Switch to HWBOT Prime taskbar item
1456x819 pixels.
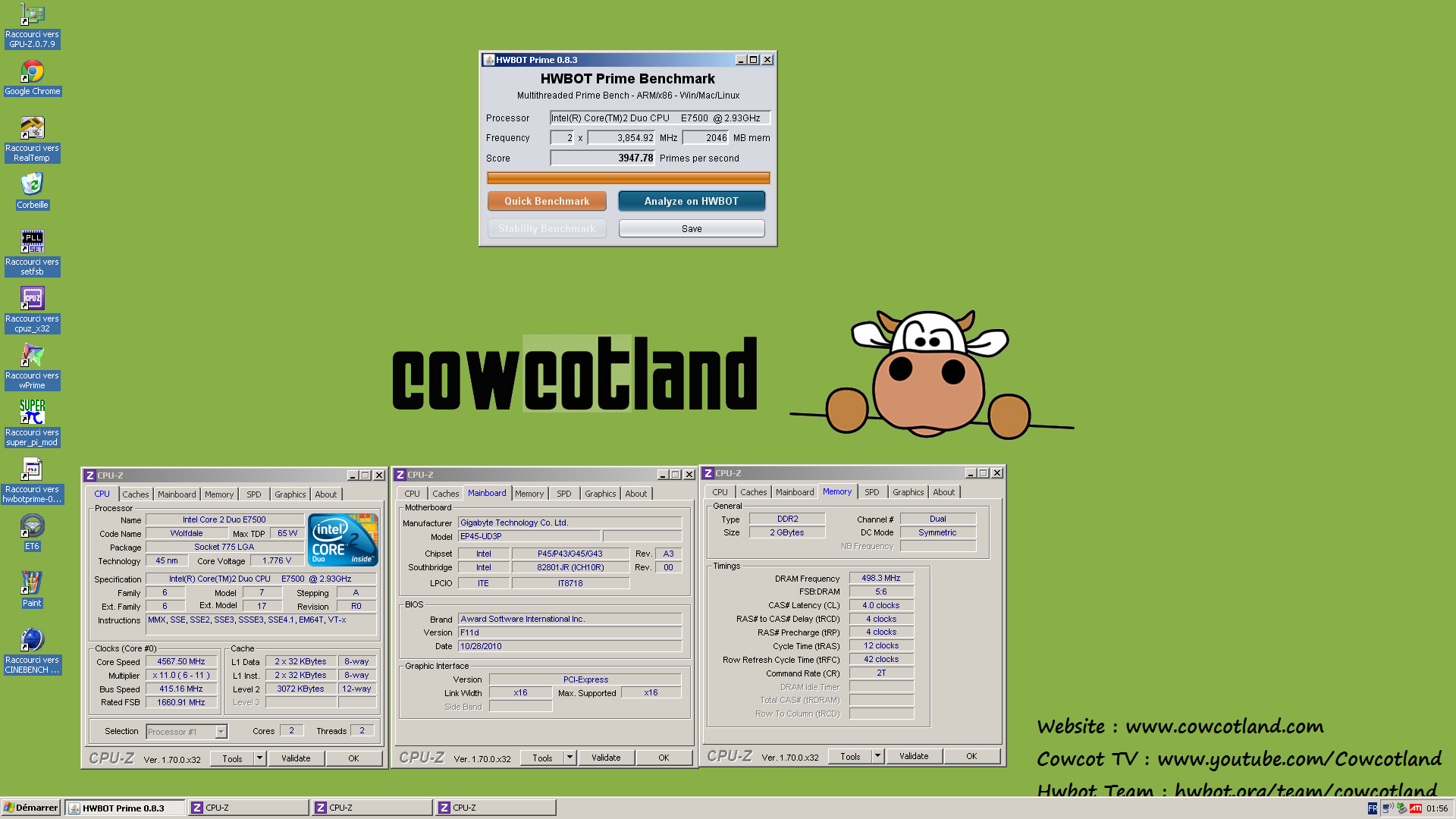point(124,808)
